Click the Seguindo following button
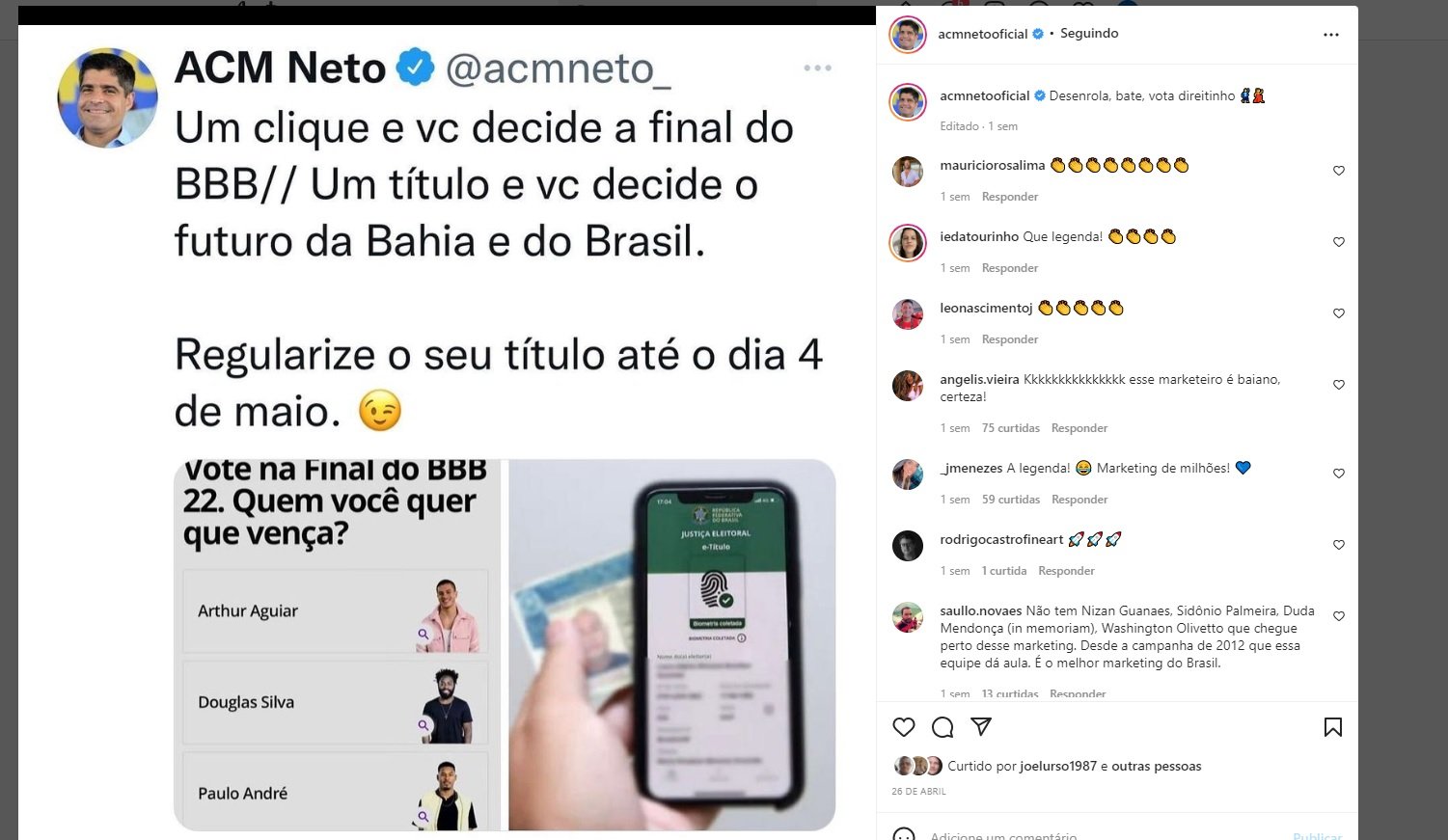Screen dimensions: 1448x840 tap(1089, 33)
